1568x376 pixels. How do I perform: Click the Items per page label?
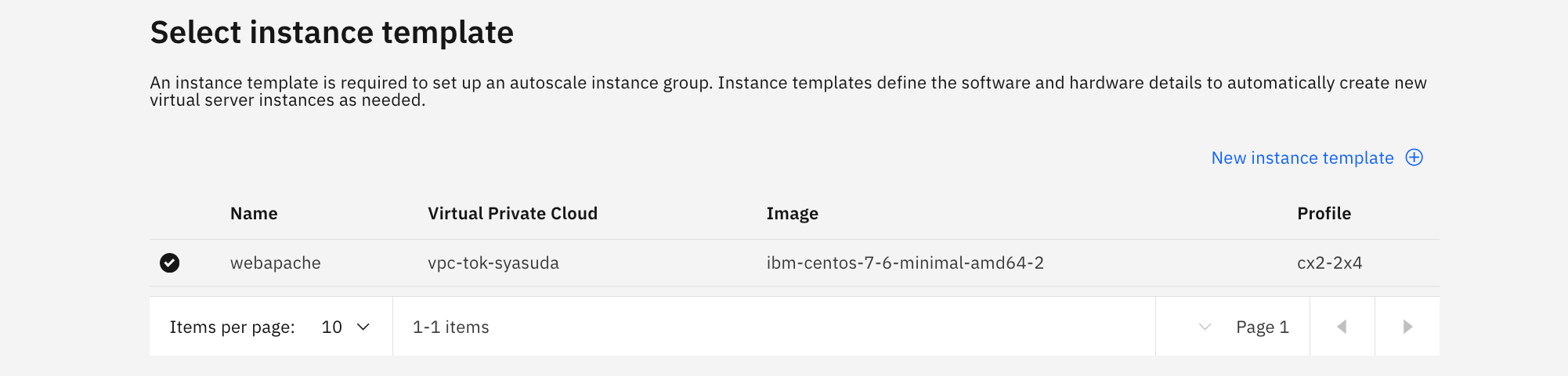[x=232, y=327]
